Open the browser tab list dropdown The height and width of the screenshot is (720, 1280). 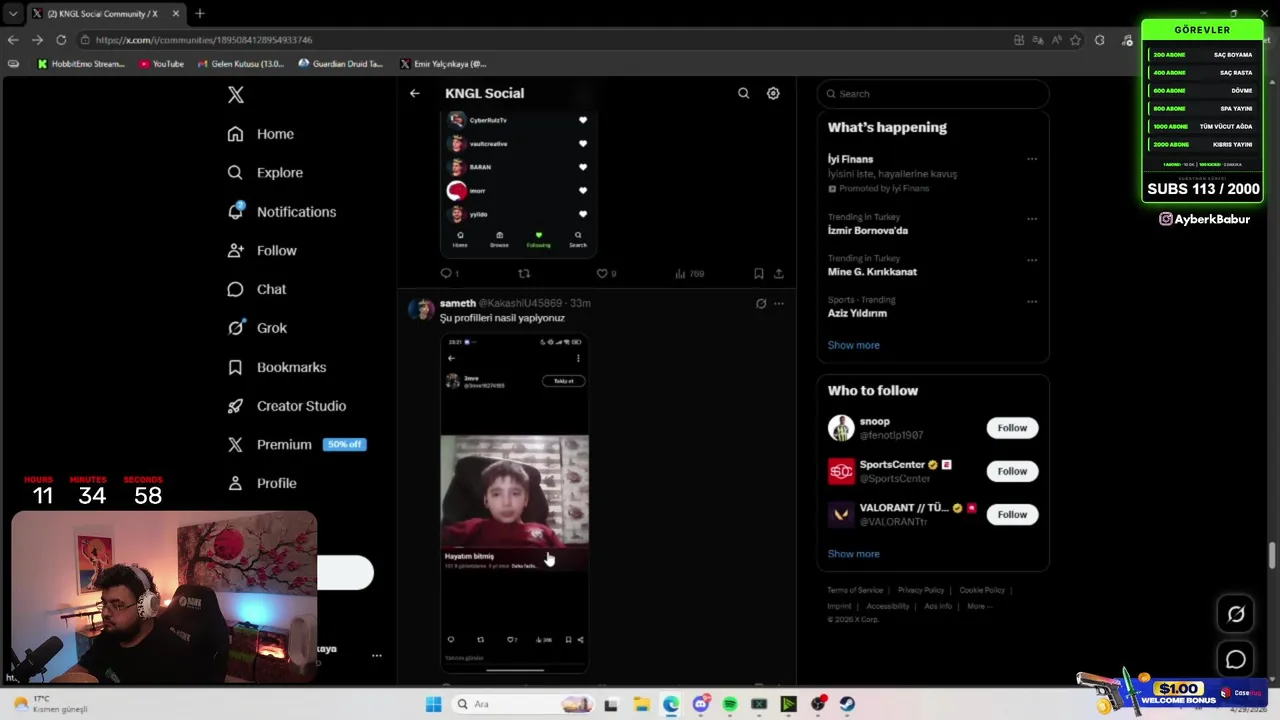click(12, 13)
